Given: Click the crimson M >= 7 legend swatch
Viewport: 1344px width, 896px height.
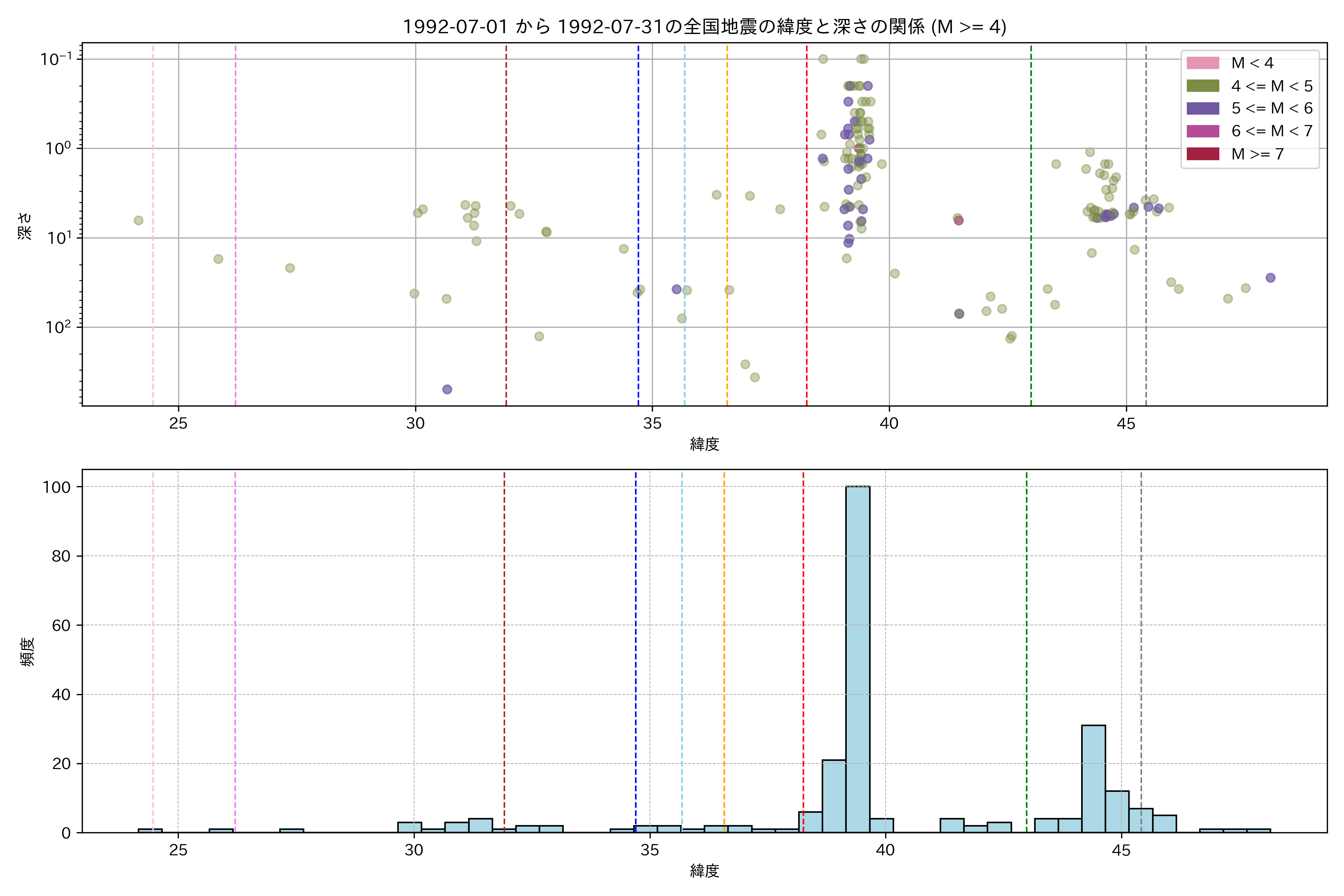Looking at the screenshot, I should coord(1202,154).
